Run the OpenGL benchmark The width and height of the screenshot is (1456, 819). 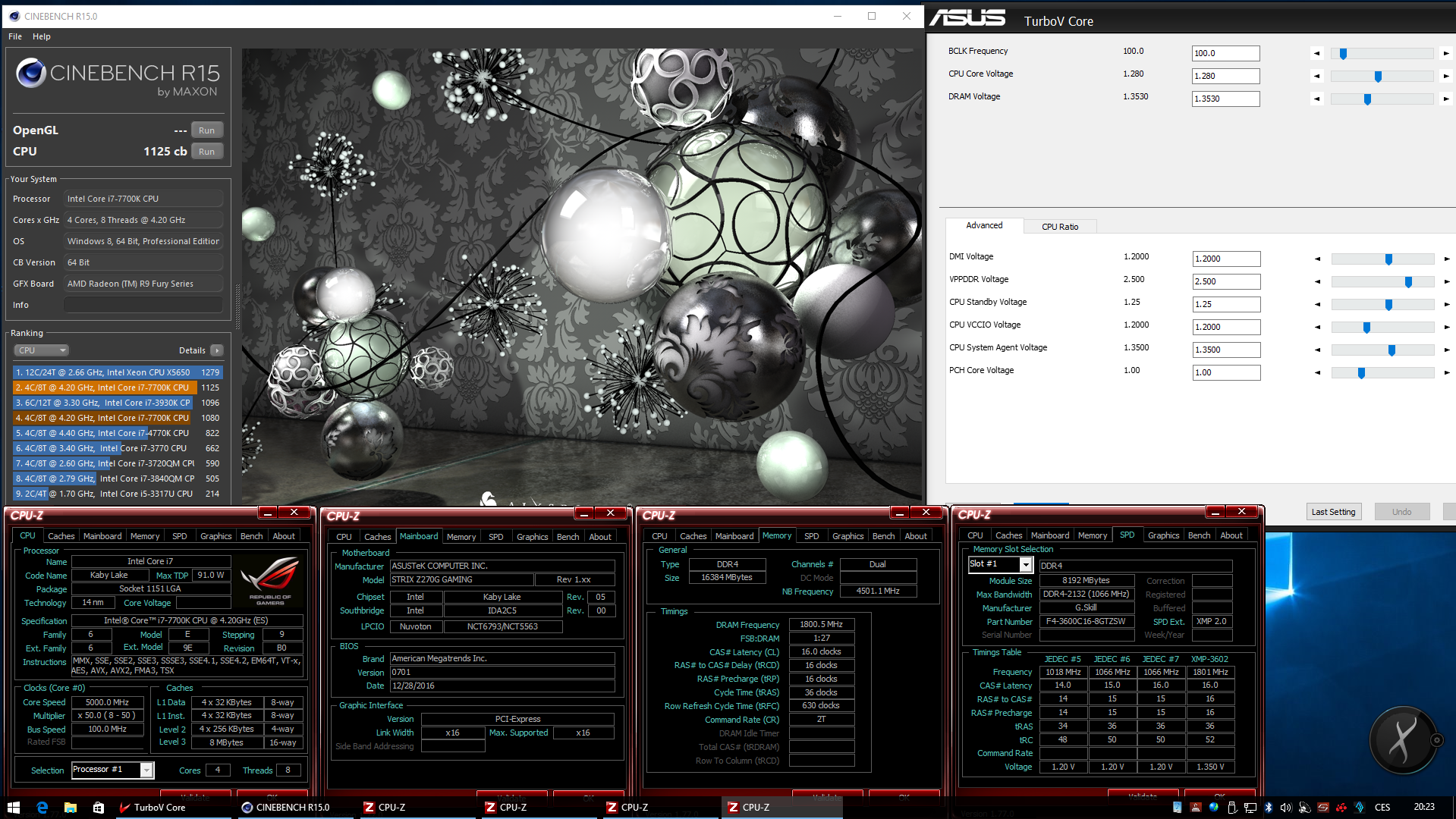(x=206, y=130)
